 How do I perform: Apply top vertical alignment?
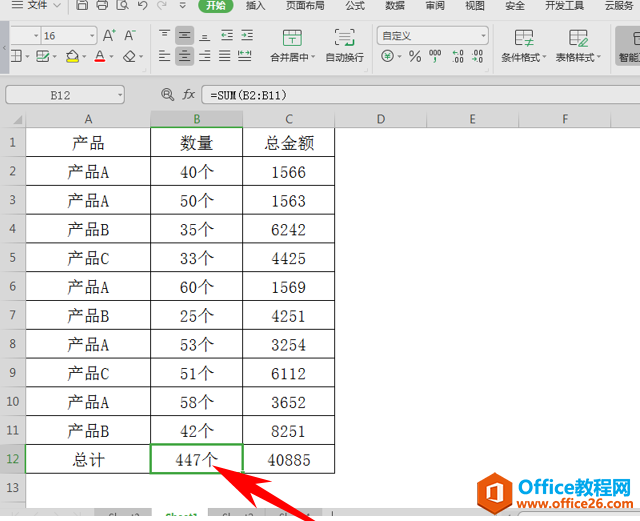click(x=164, y=36)
